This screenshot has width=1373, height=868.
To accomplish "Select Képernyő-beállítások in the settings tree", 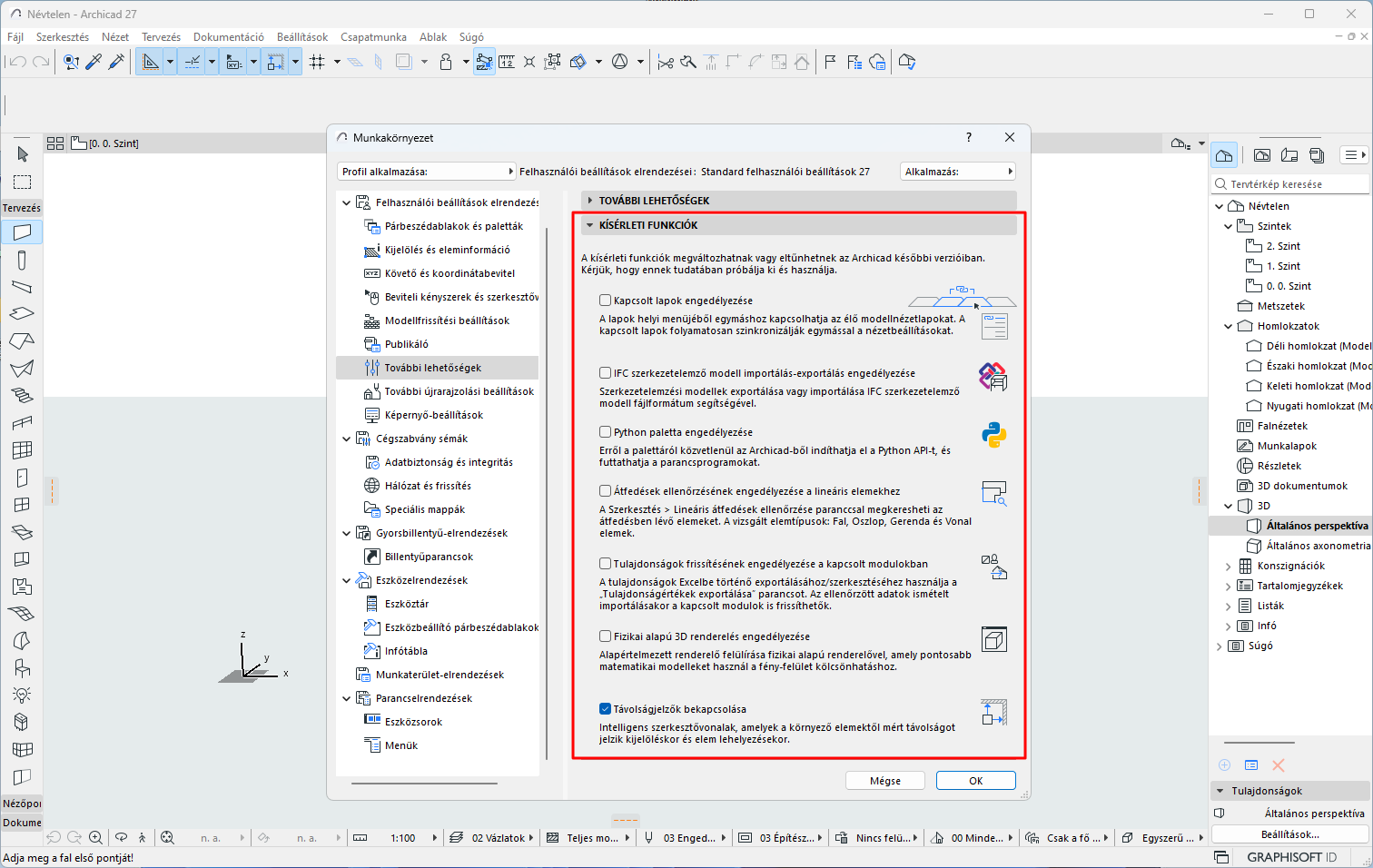I will 434,415.
